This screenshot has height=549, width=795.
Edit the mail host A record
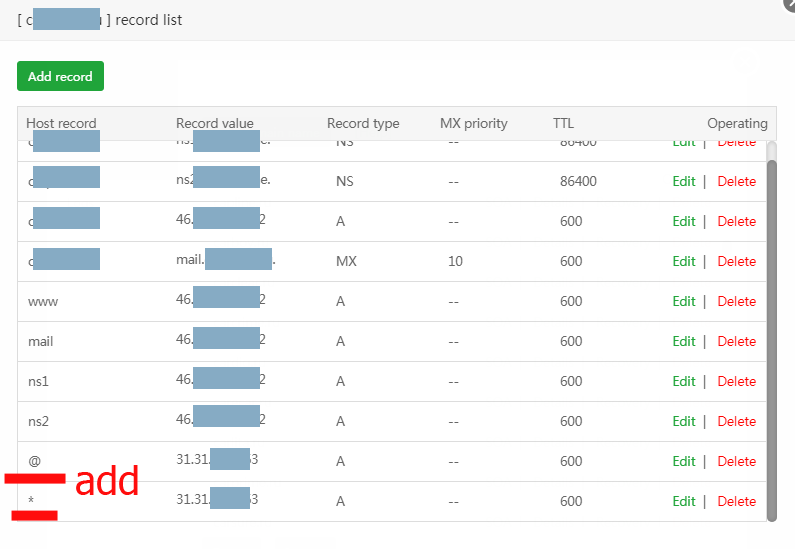tap(684, 341)
